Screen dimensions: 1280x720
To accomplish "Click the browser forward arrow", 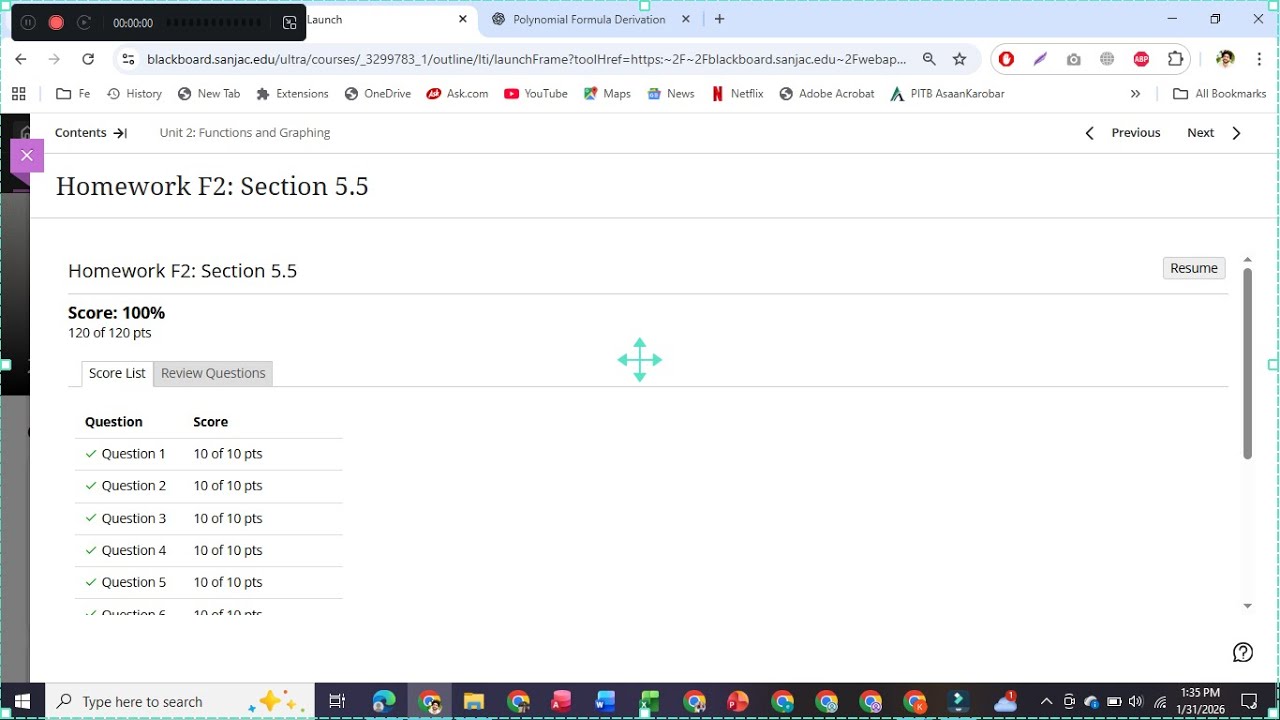I will 54,59.
